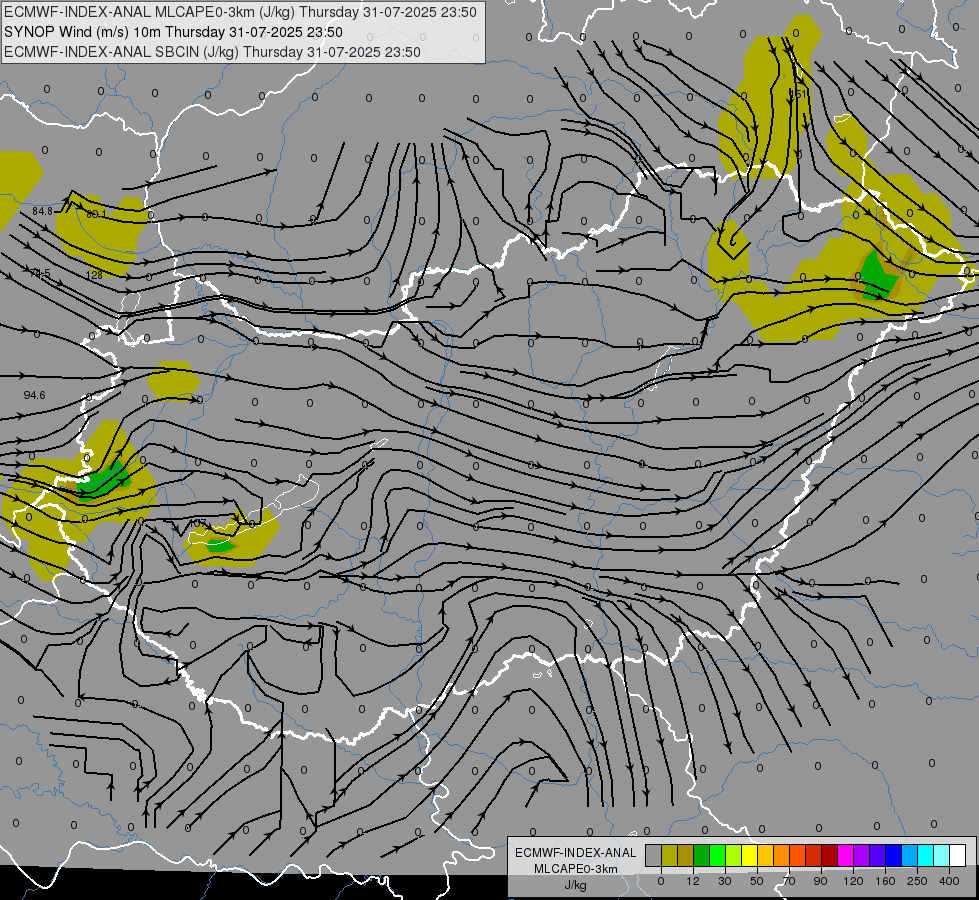Select the dark gold legend swatch
This screenshot has height=900, width=979.
coord(686,855)
